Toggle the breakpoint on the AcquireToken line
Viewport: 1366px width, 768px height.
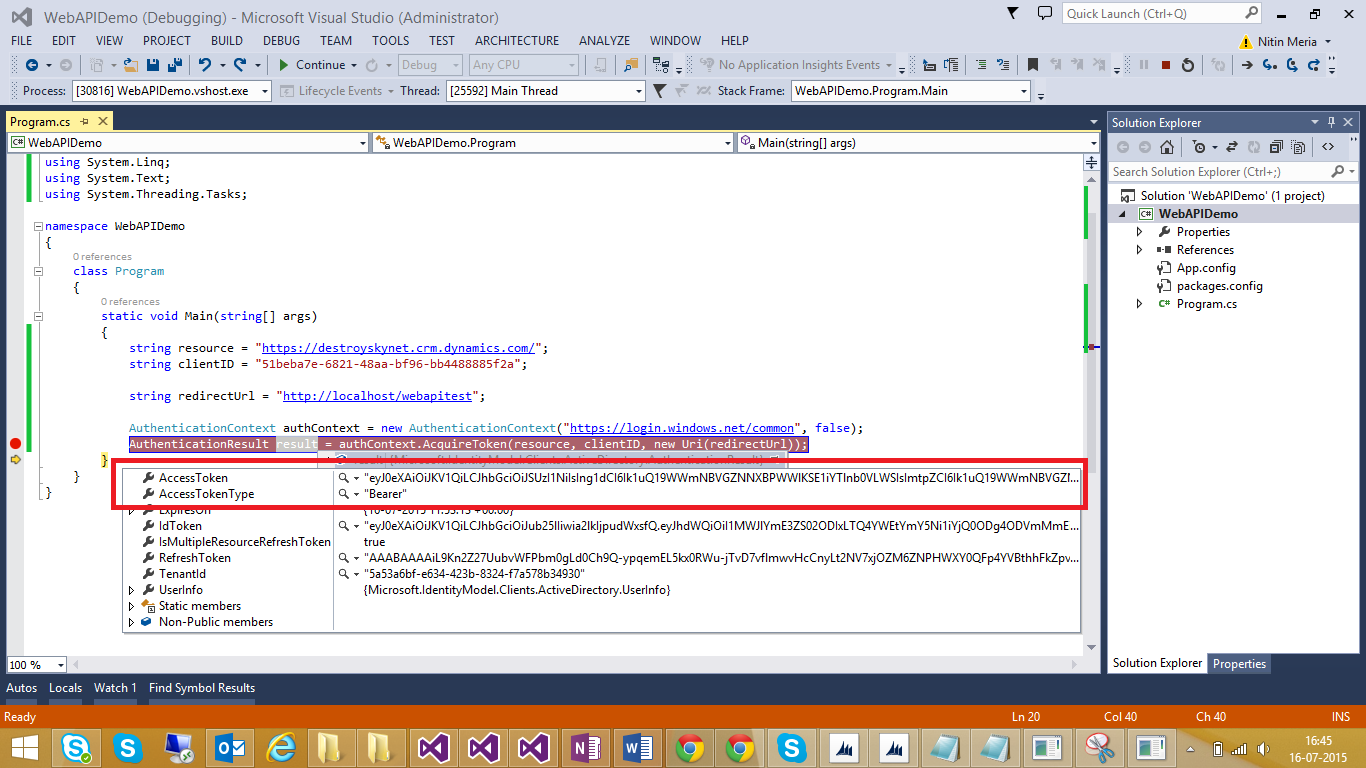15,444
